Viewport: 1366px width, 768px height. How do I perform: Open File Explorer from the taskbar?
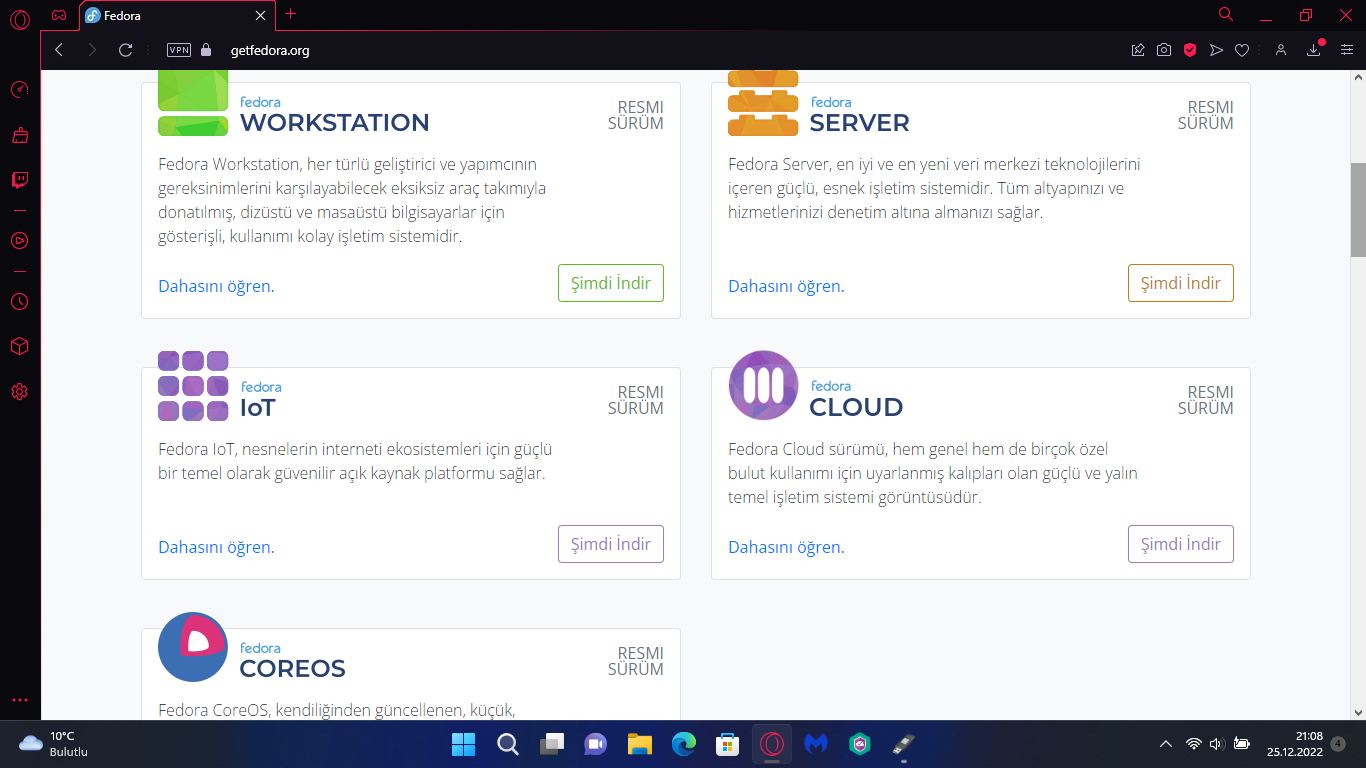640,744
